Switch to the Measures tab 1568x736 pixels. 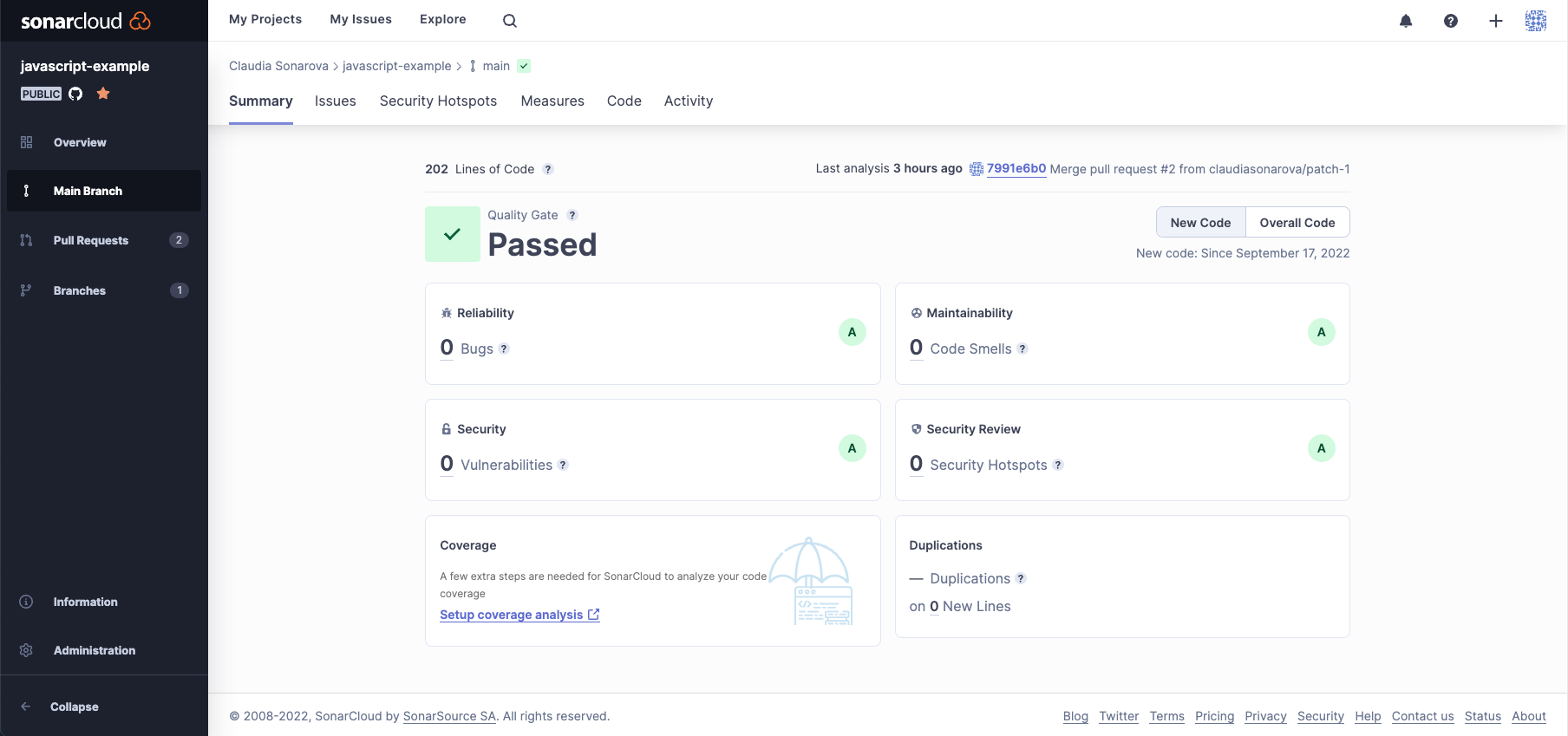552,101
